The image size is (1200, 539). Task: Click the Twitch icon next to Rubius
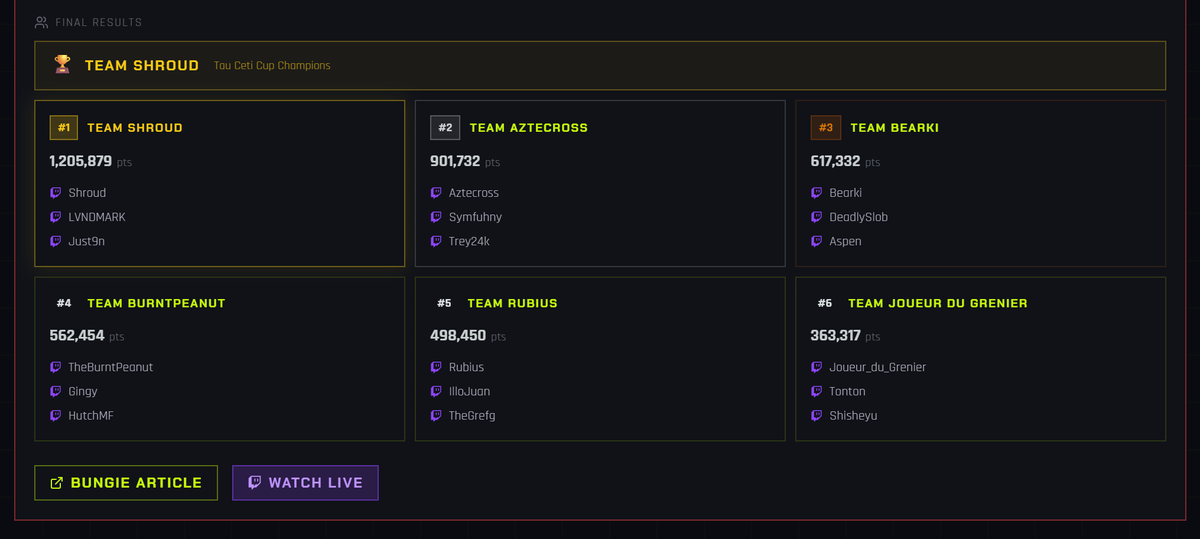pos(436,367)
